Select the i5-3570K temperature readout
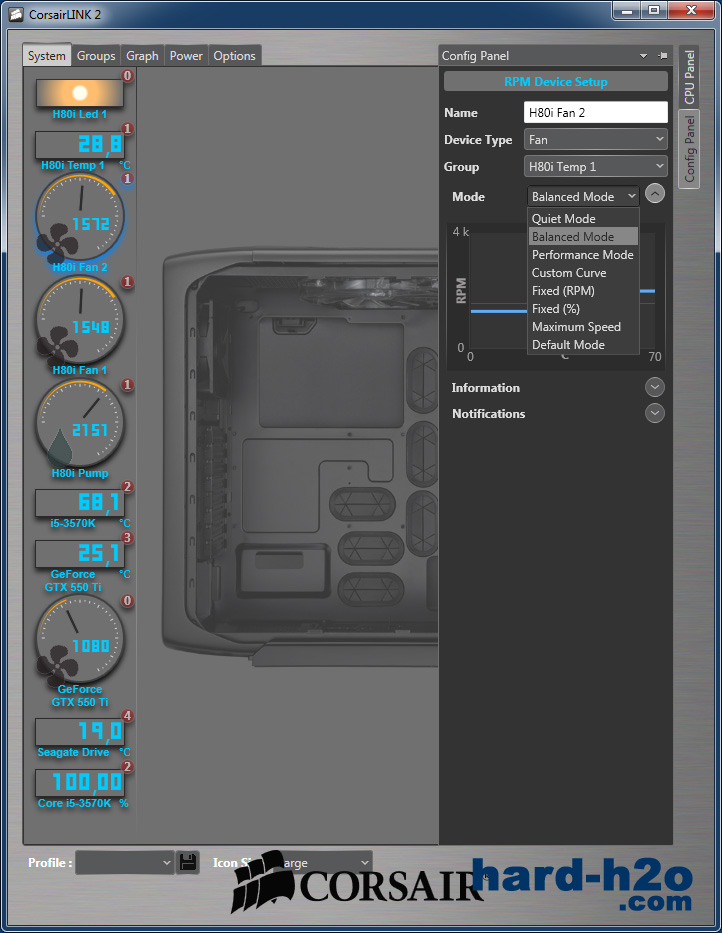 (x=80, y=503)
